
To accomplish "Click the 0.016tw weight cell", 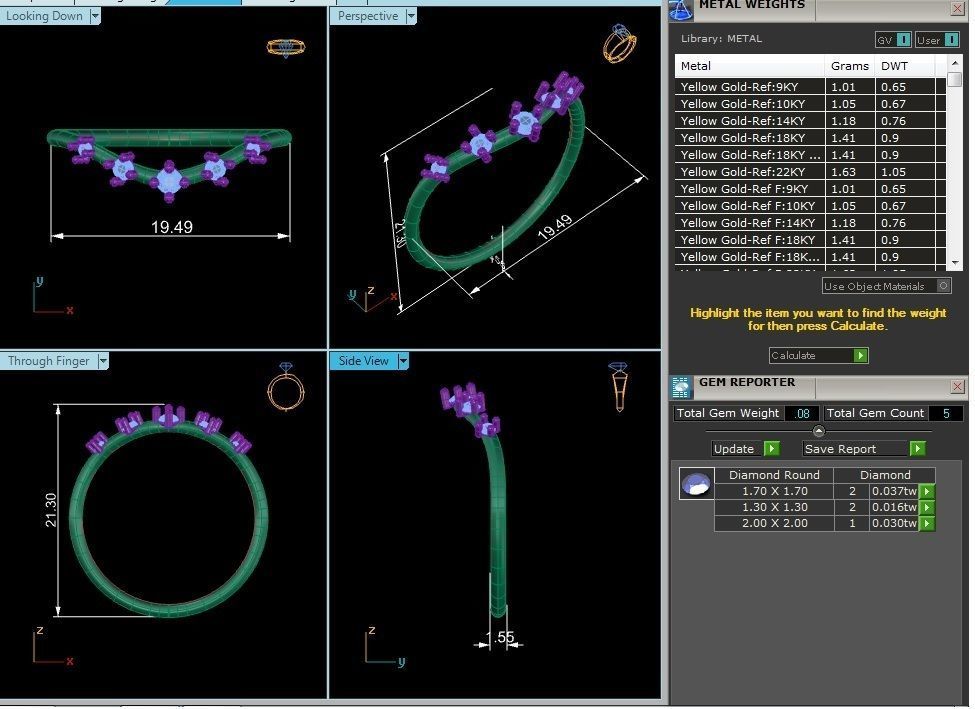I will (x=894, y=507).
